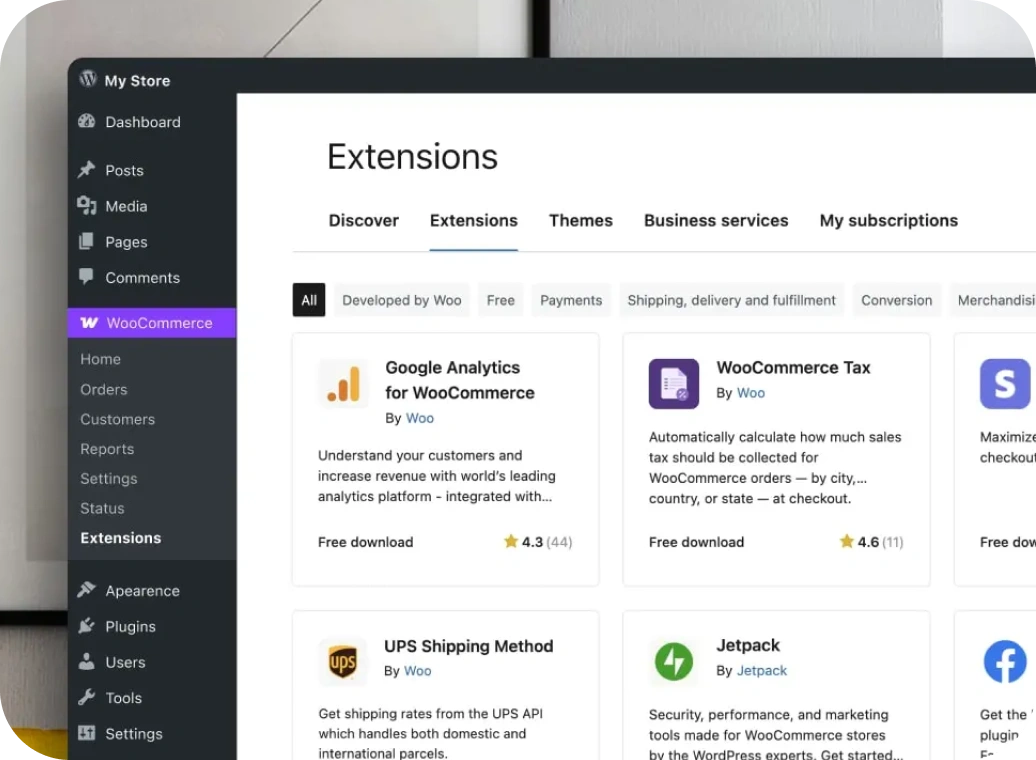The image size is (1036, 760).
Task: Click the WordPress logo icon beside My Store
Action: click(88, 79)
